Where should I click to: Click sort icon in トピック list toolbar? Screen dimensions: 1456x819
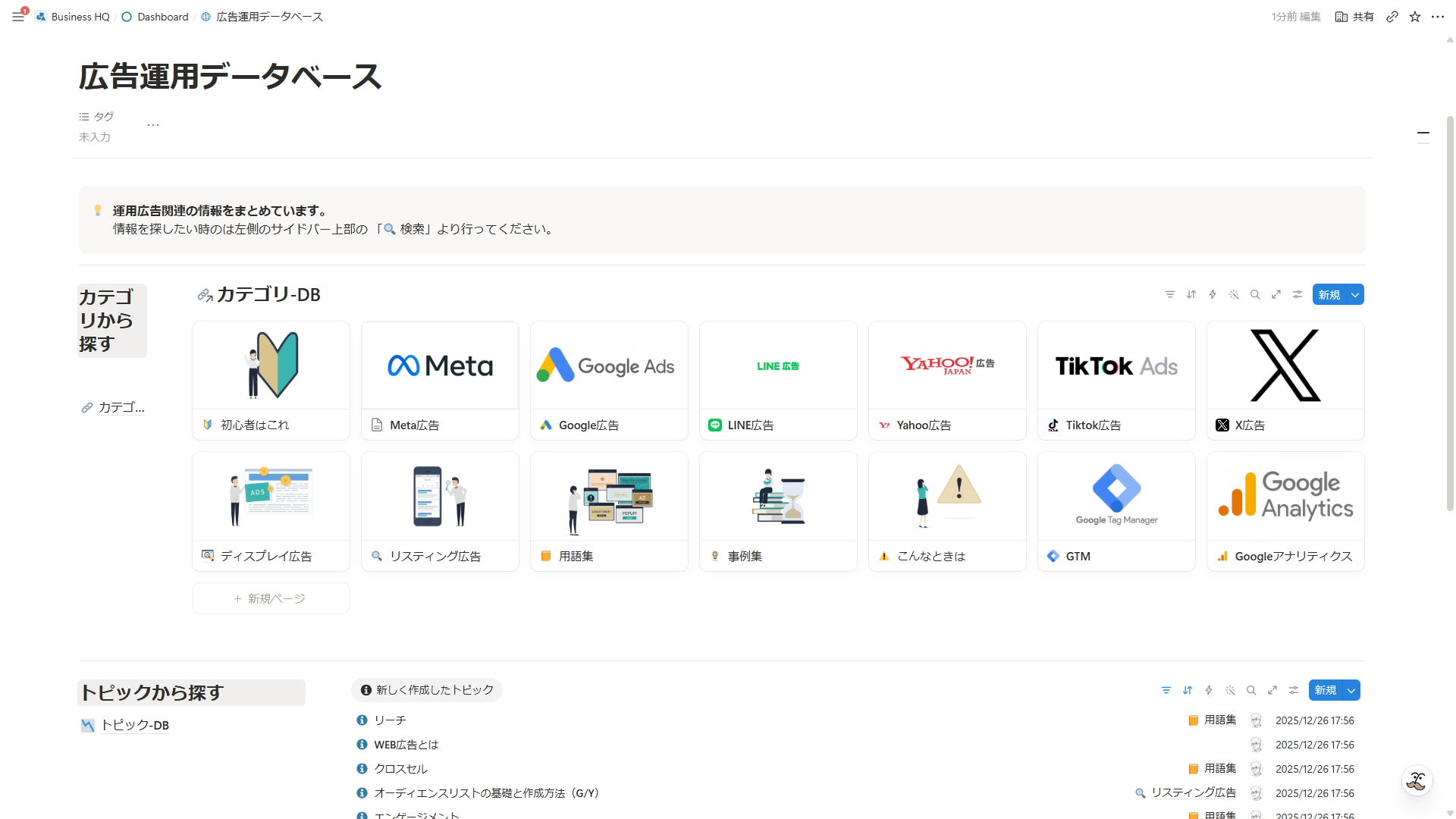point(1188,690)
